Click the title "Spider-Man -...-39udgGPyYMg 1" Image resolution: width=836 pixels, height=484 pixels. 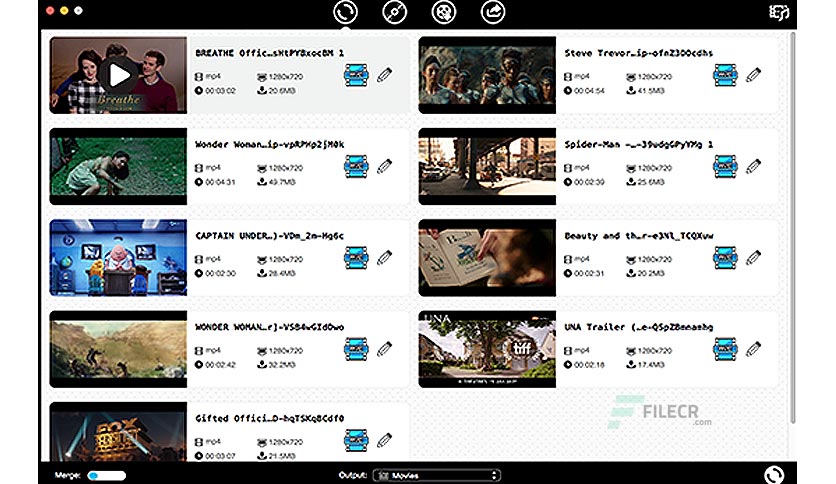click(639, 144)
